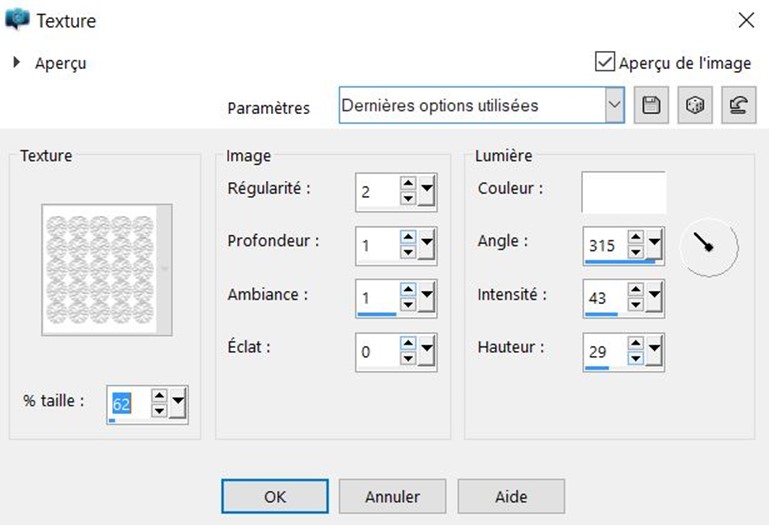The width and height of the screenshot is (769, 525).
Task: Click the save preset floppy disk icon
Action: pyautogui.click(x=651, y=106)
